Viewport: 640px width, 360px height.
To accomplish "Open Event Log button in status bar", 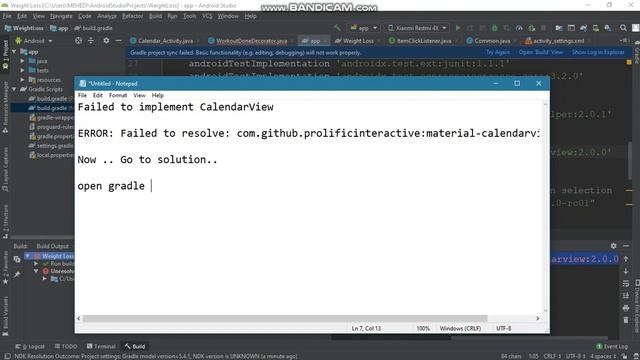I will point(612,346).
